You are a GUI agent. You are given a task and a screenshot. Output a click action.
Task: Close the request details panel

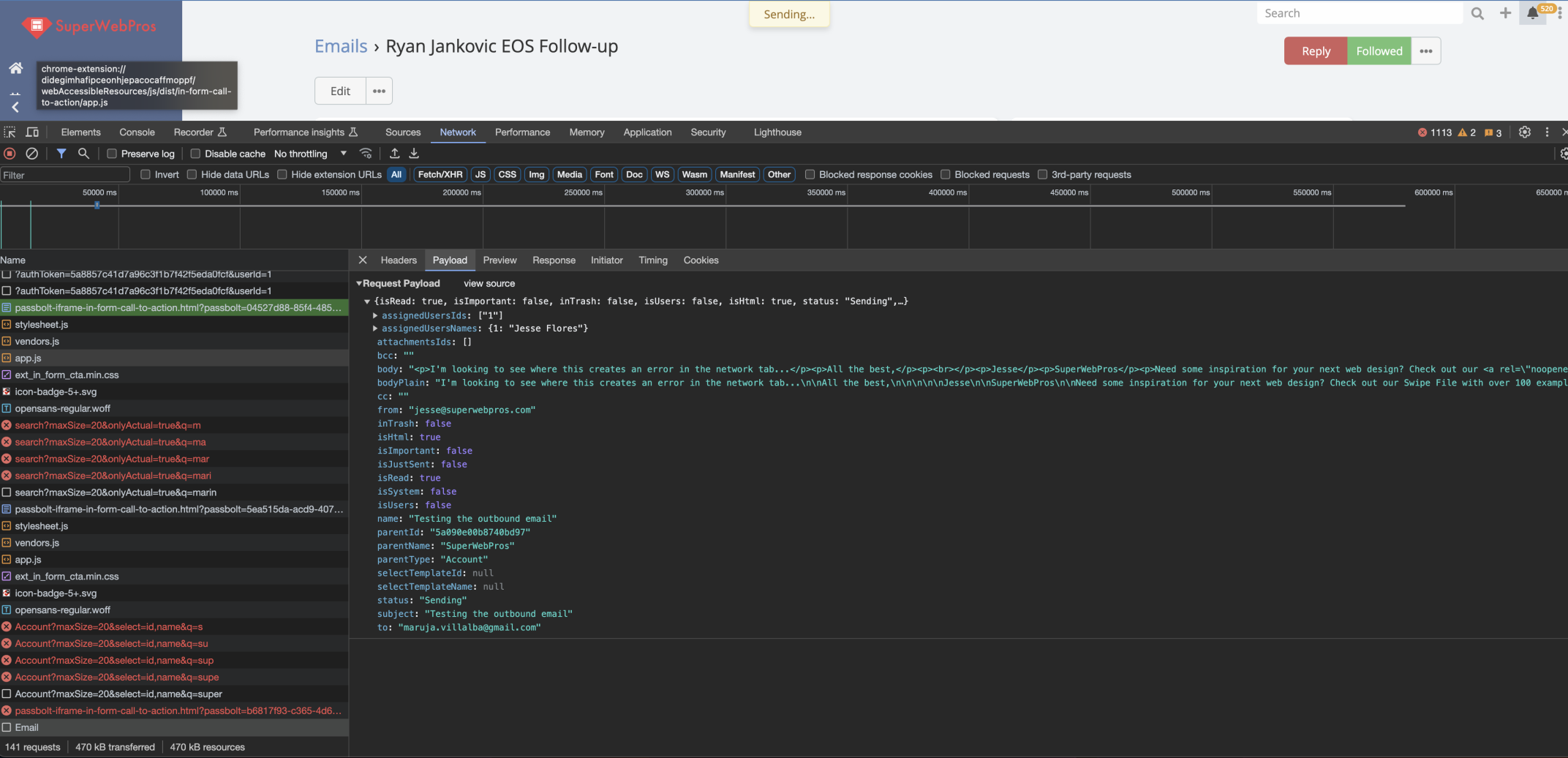[363, 260]
